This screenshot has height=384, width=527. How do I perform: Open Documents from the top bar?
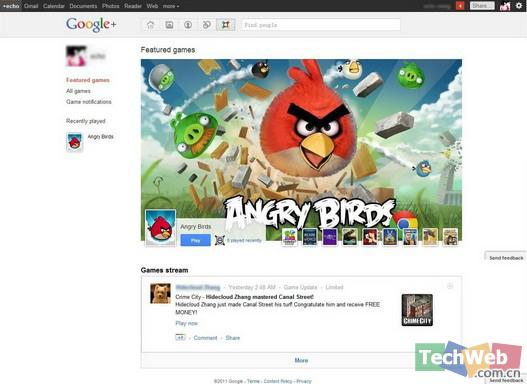83,6
